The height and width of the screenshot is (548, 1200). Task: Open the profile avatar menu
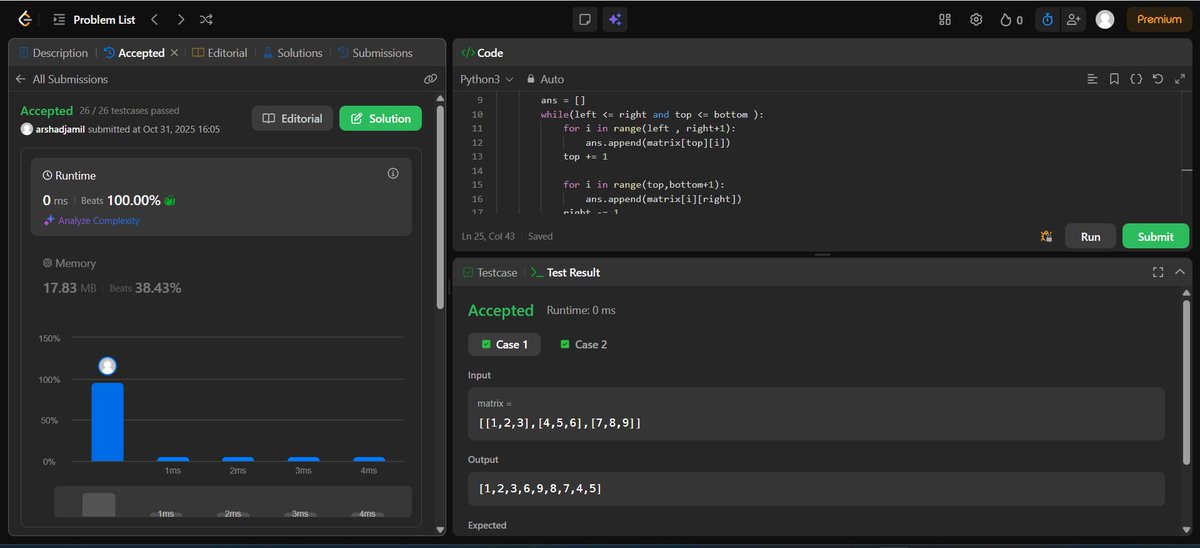[1105, 19]
